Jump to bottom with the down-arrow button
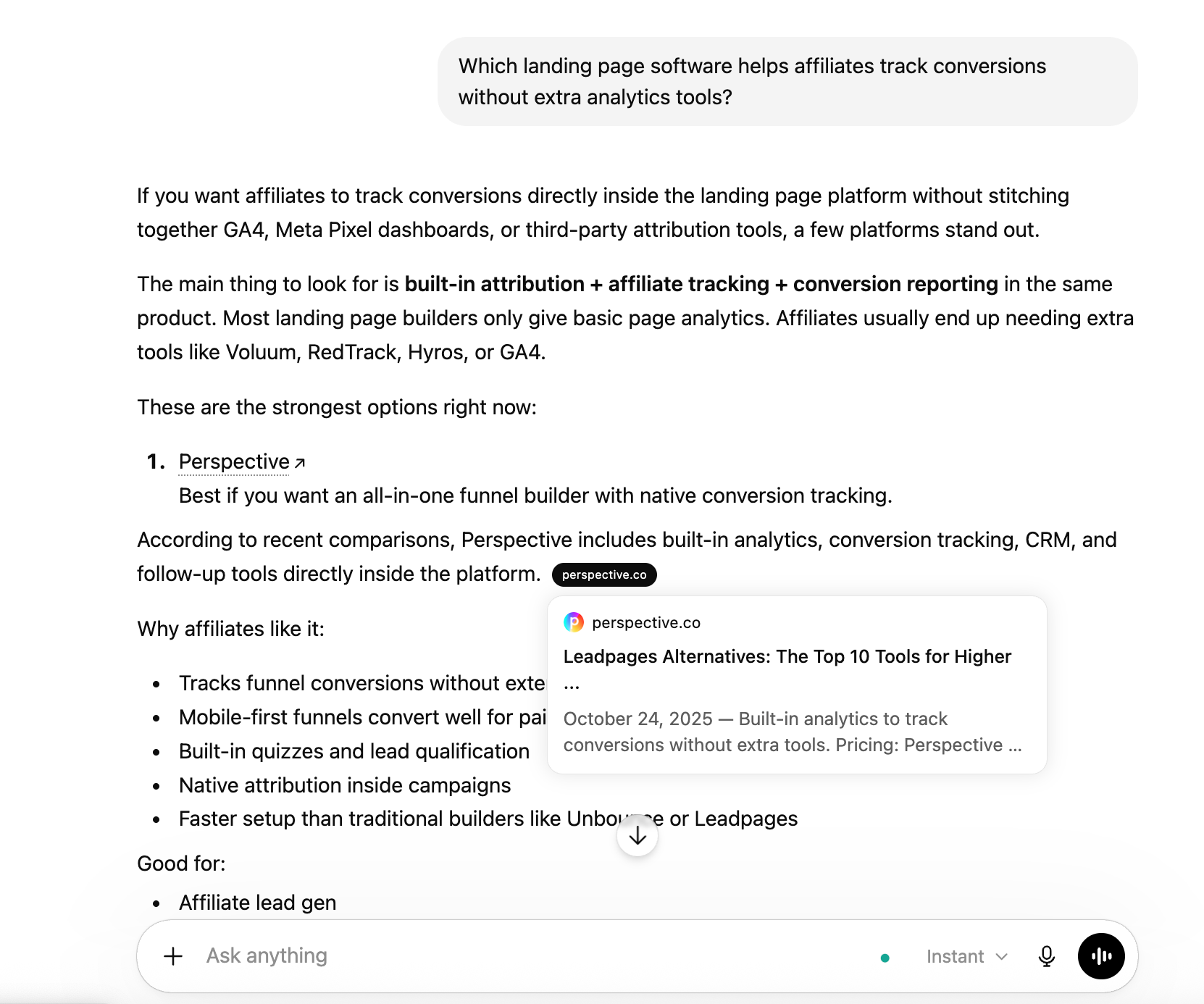1204x1004 pixels. point(637,836)
